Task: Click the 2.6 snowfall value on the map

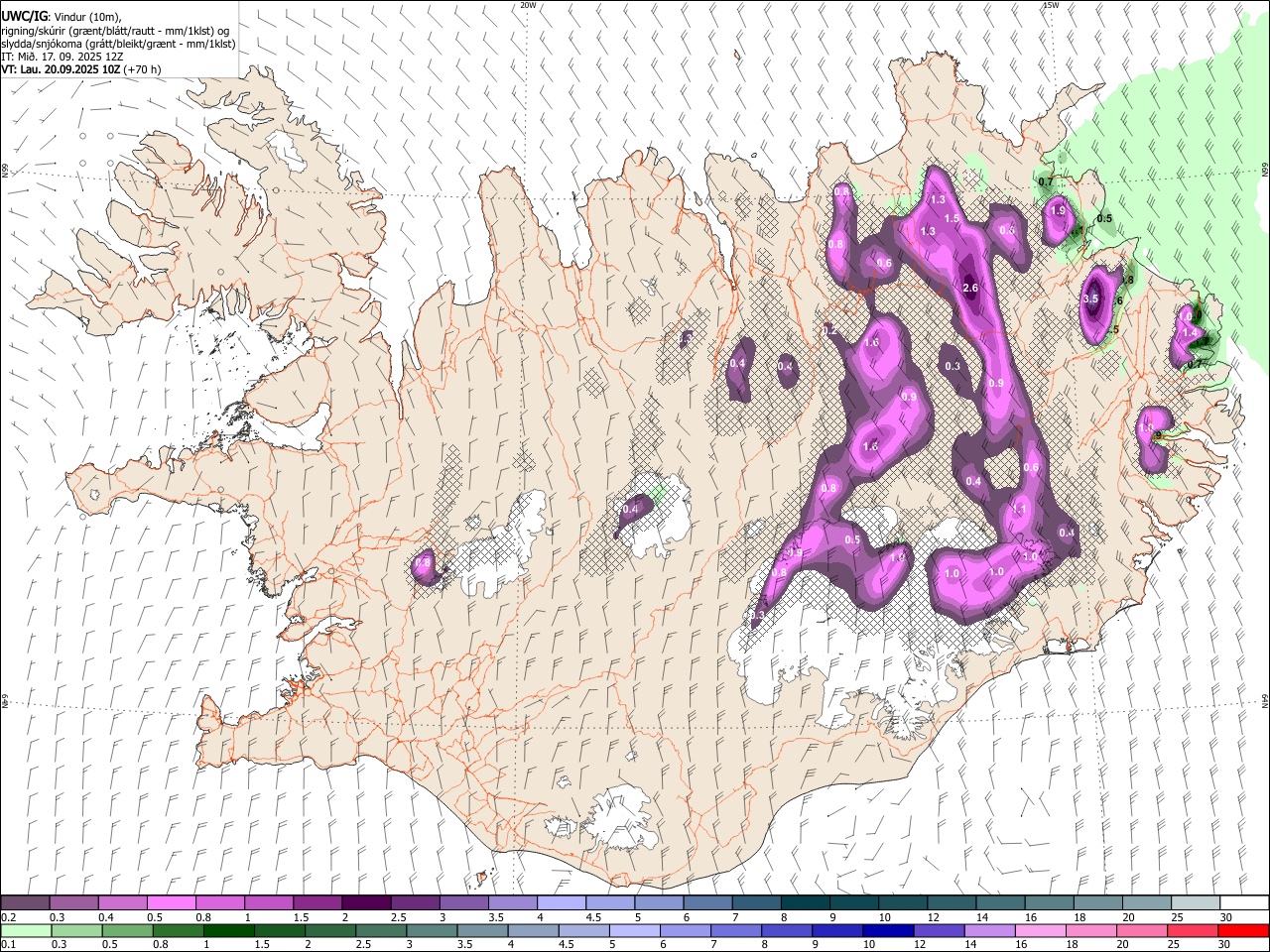Action: point(970,289)
